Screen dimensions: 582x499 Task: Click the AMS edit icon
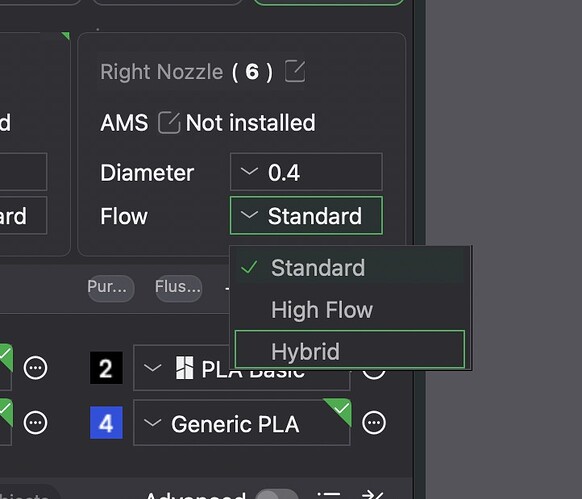pos(169,123)
